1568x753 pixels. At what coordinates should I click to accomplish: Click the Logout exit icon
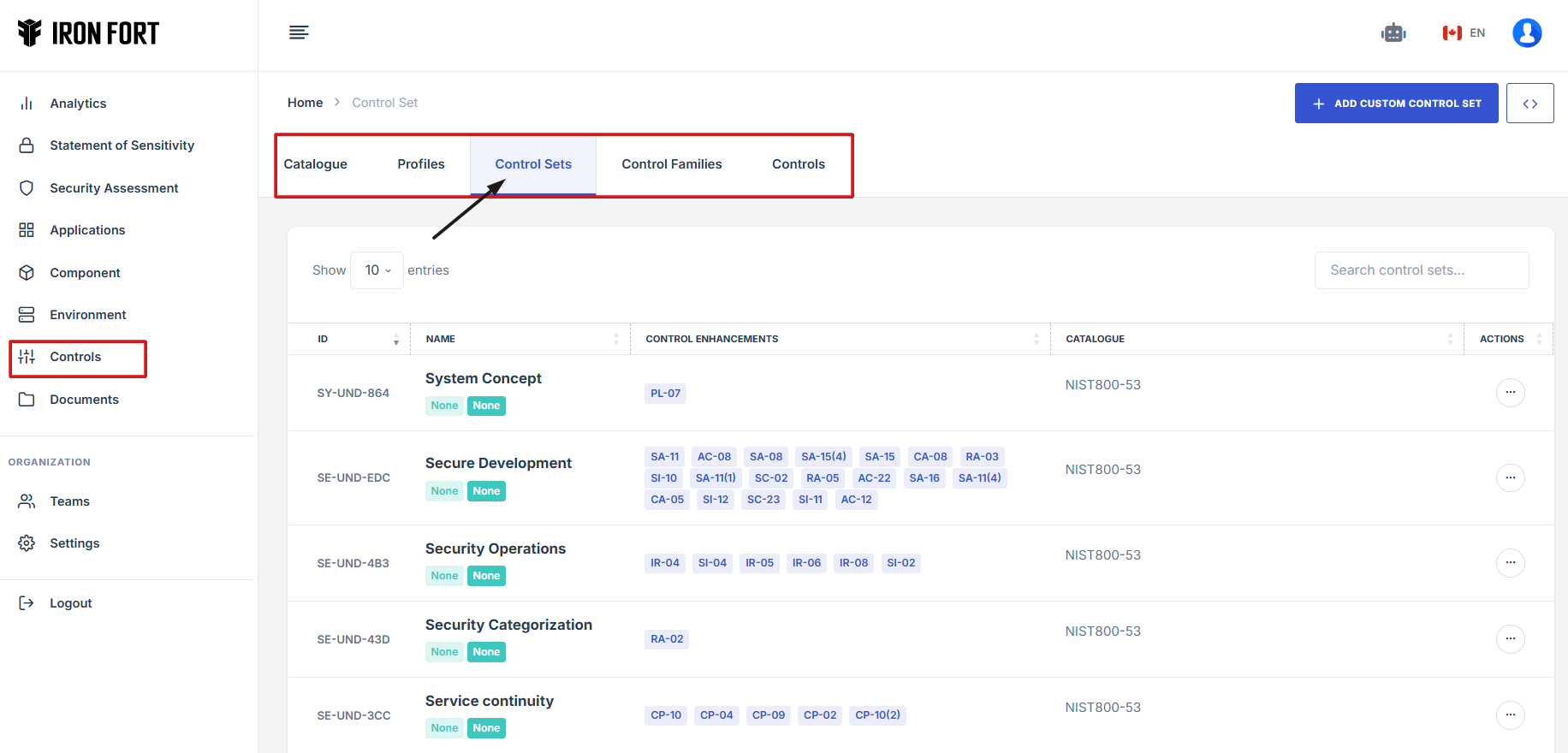[x=27, y=603]
